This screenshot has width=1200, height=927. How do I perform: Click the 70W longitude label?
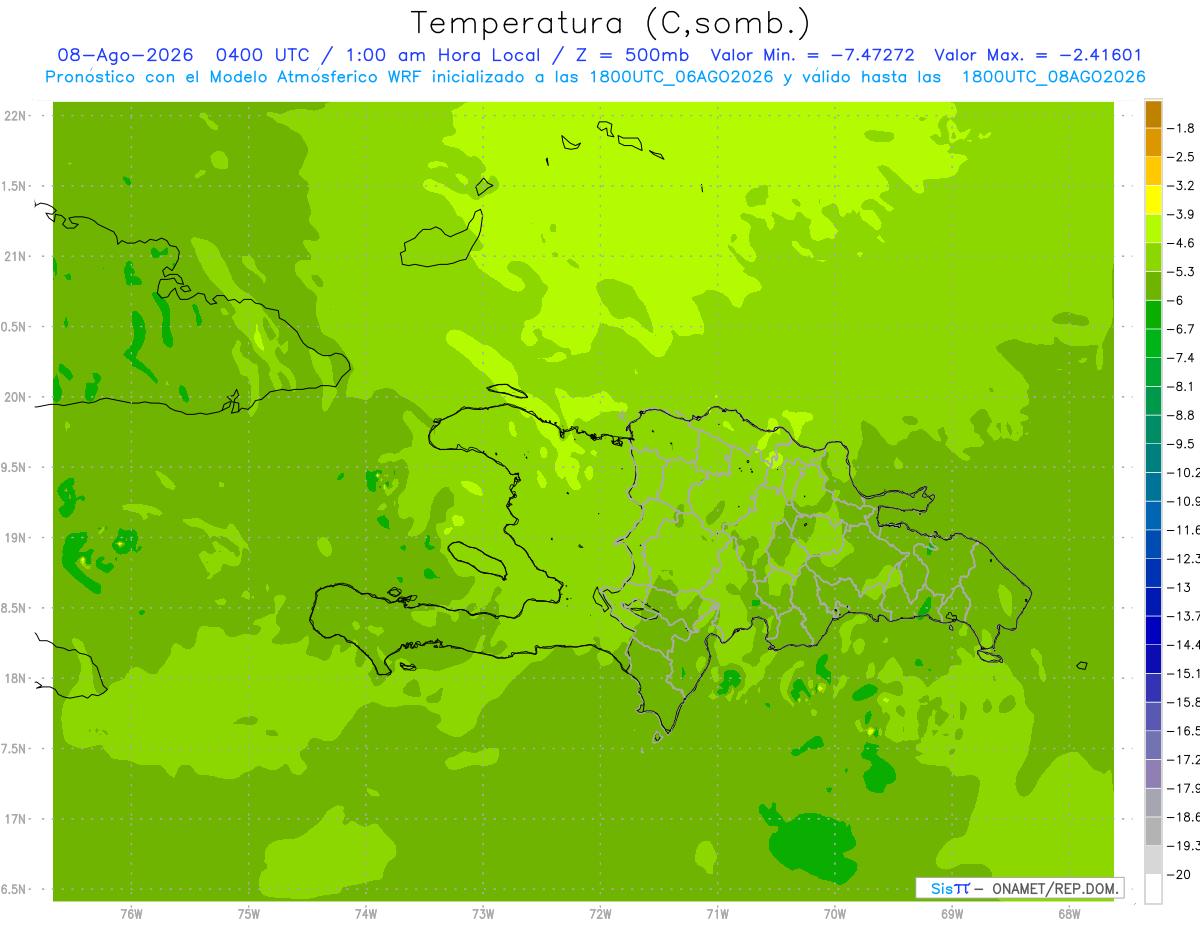pyautogui.click(x=835, y=914)
